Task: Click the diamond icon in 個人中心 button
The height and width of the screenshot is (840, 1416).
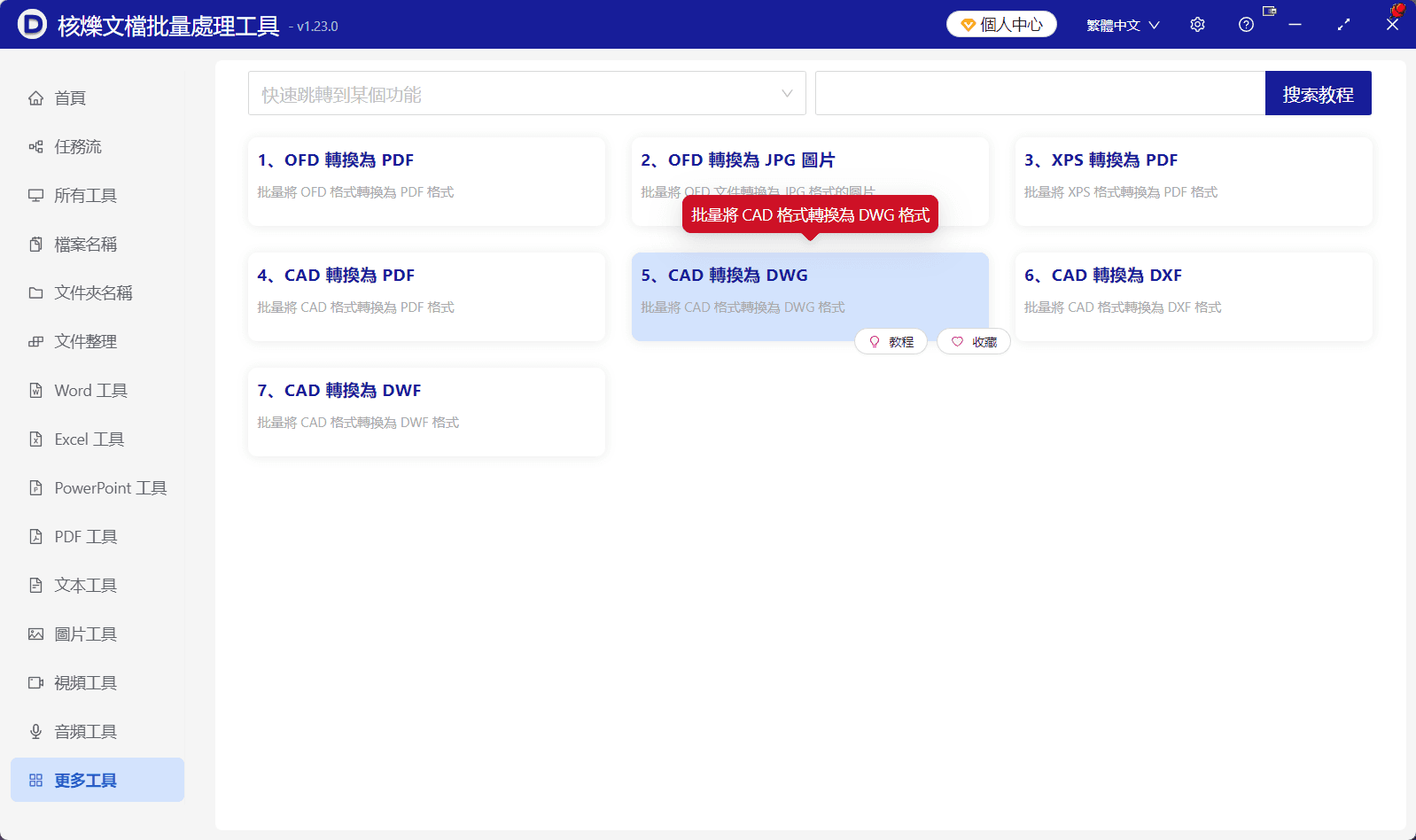Action: click(x=968, y=25)
